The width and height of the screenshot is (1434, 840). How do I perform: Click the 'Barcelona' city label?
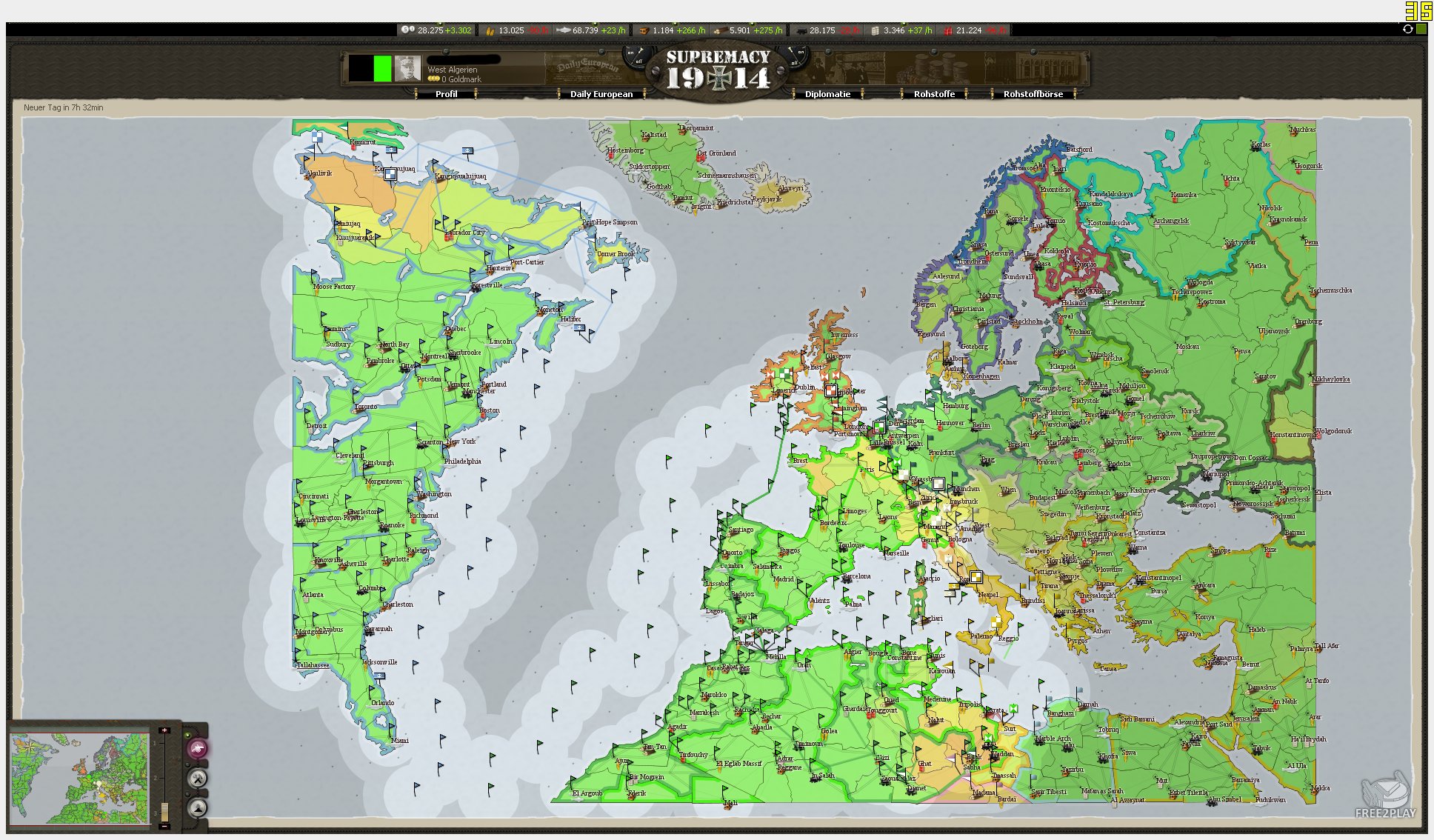pos(856,576)
